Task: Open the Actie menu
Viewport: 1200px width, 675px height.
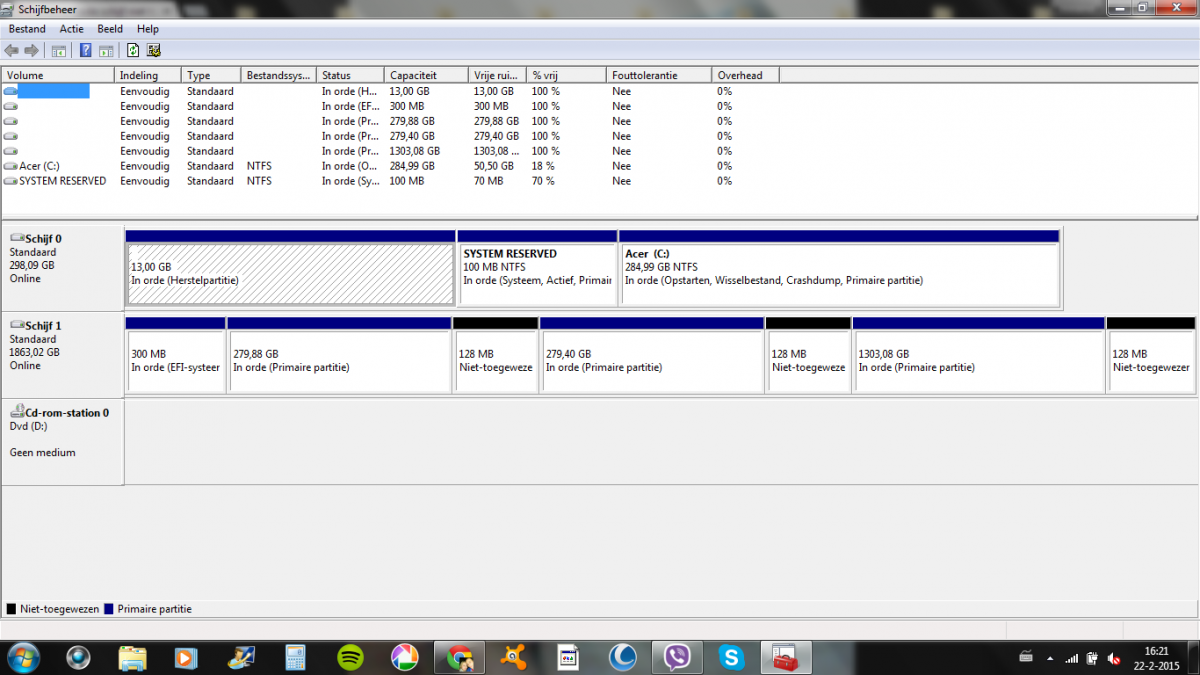Action: coord(72,29)
